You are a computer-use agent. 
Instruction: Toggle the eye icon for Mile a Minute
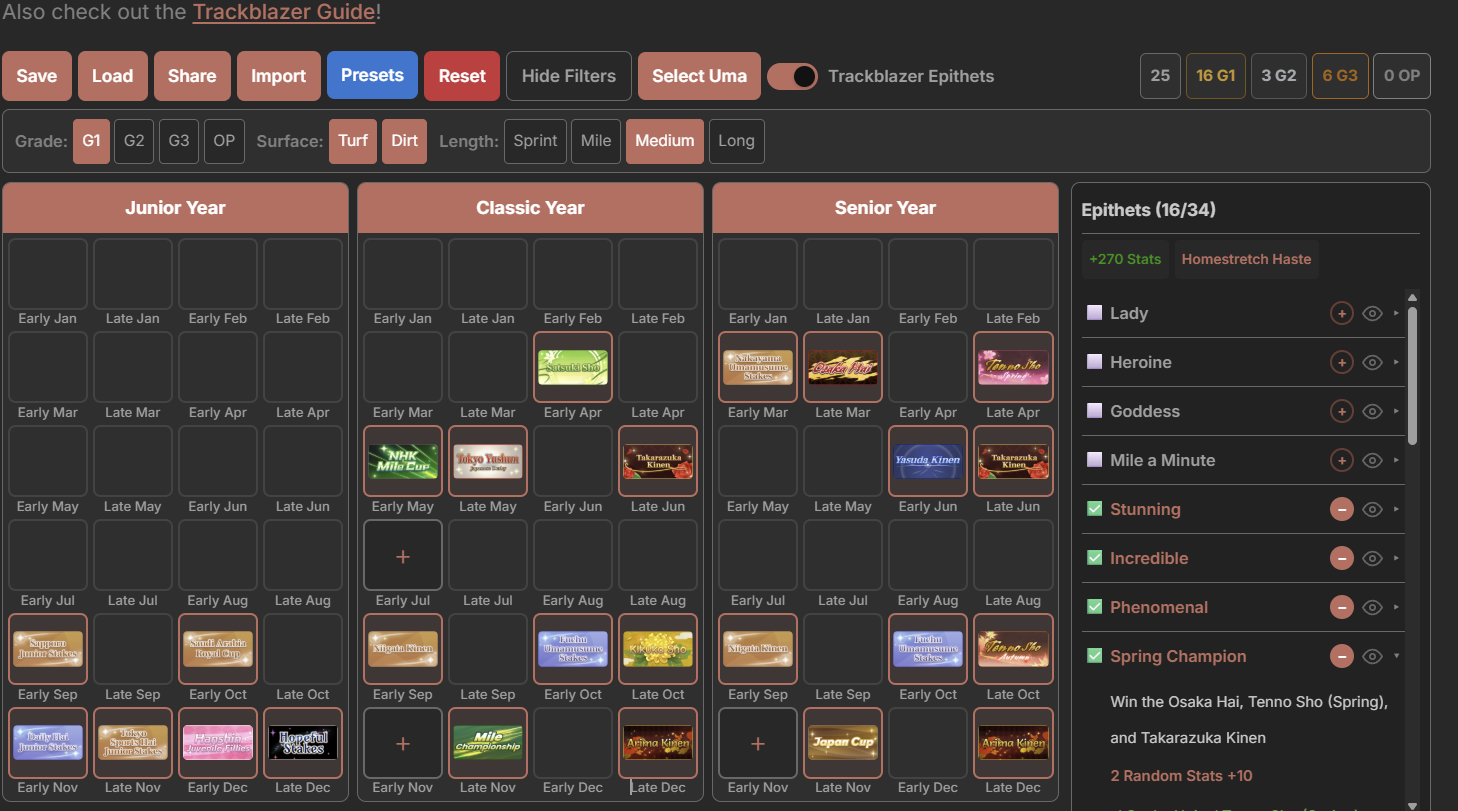1373,460
